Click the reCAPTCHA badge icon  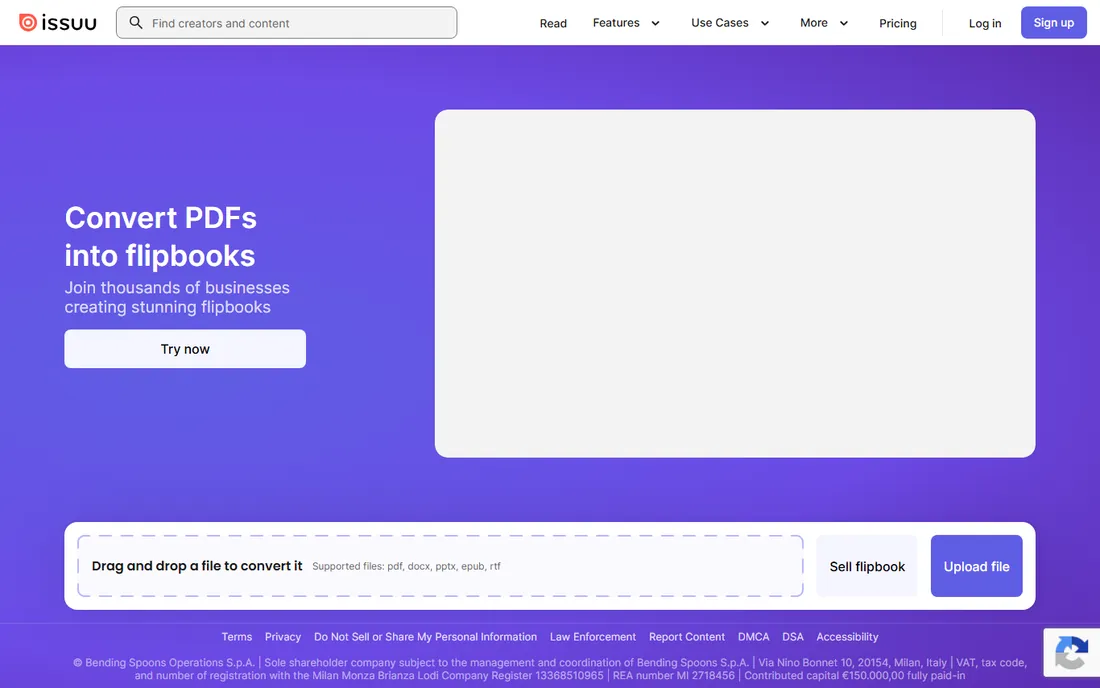[1071, 652]
